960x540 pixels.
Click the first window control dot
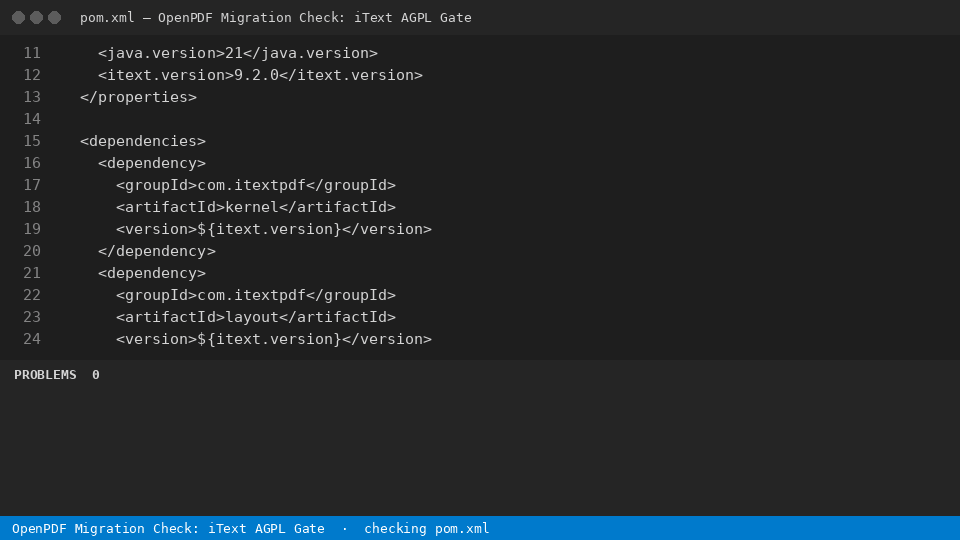(x=18, y=18)
